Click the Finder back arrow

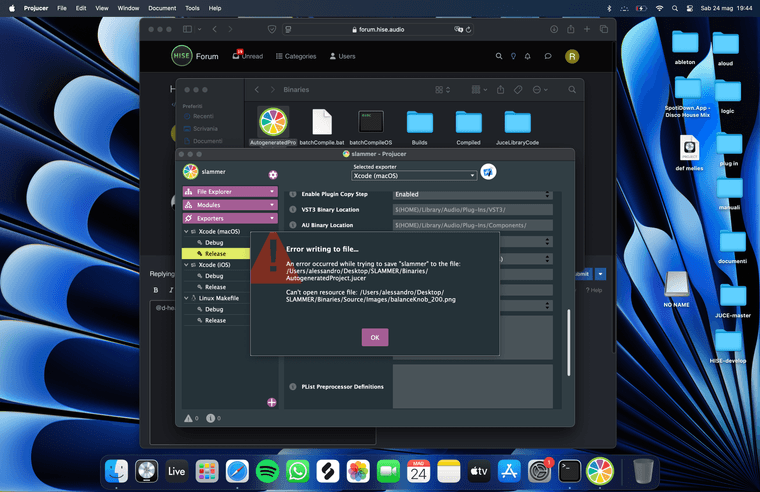pyautogui.click(x=257, y=90)
